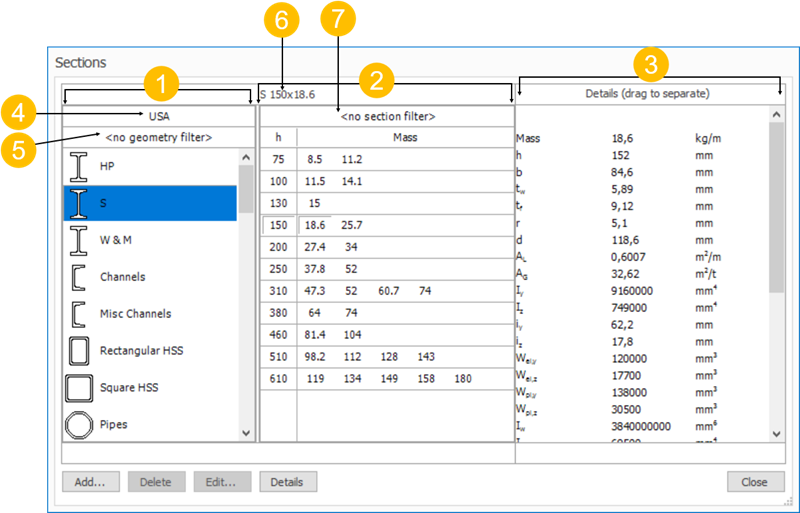This screenshot has height=513, width=800.
Task: Click the S I-beam section icon
Action: (x=78, y=203)
